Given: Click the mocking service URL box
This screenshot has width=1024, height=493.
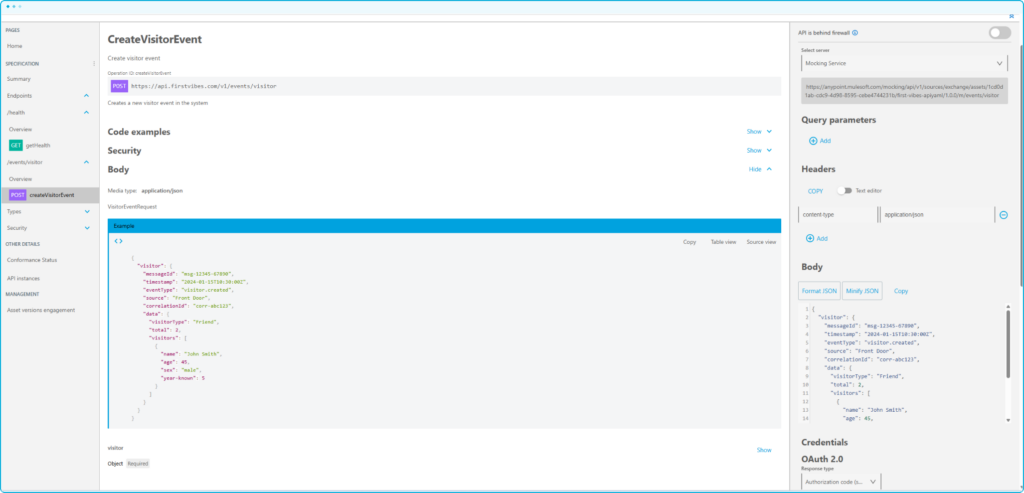Looking at the screenshot, I should click(x=904, y=91).
